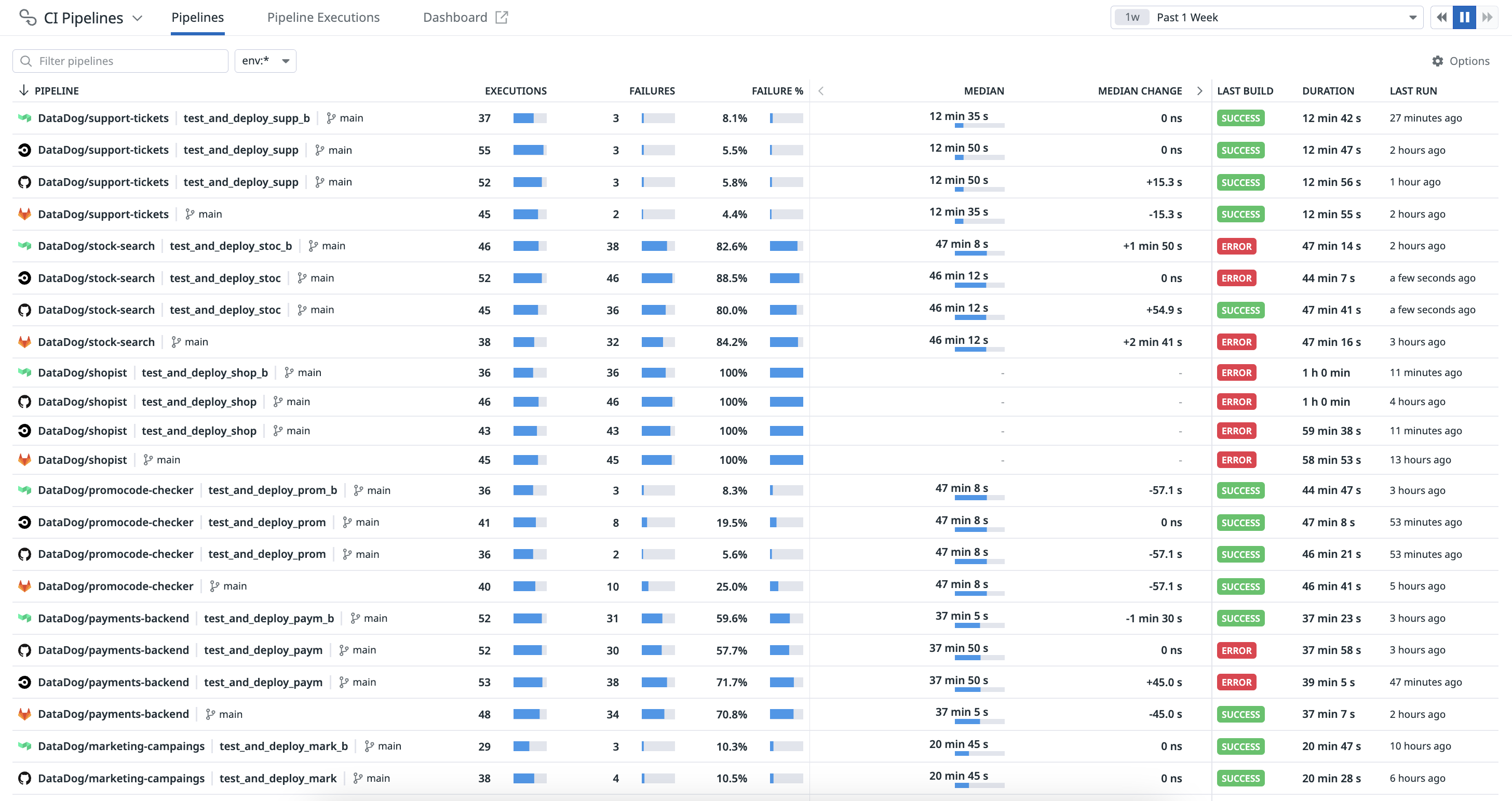Click branch icon on DataDog/stock-search main-only row

pos(176,342)
